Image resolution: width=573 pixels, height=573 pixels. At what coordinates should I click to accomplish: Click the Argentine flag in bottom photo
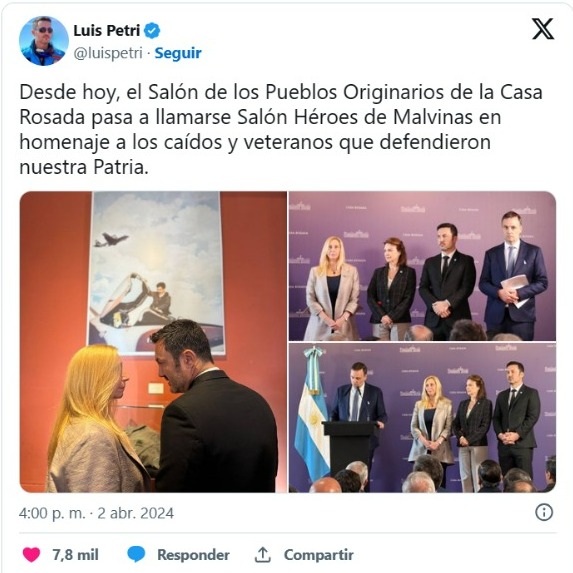pos(312,413)
